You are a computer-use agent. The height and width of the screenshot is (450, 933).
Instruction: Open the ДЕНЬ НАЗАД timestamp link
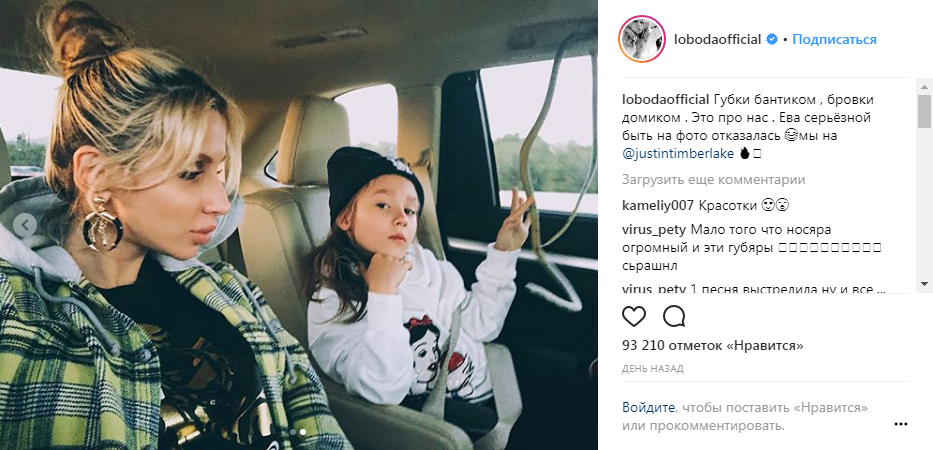click(653, 369)
